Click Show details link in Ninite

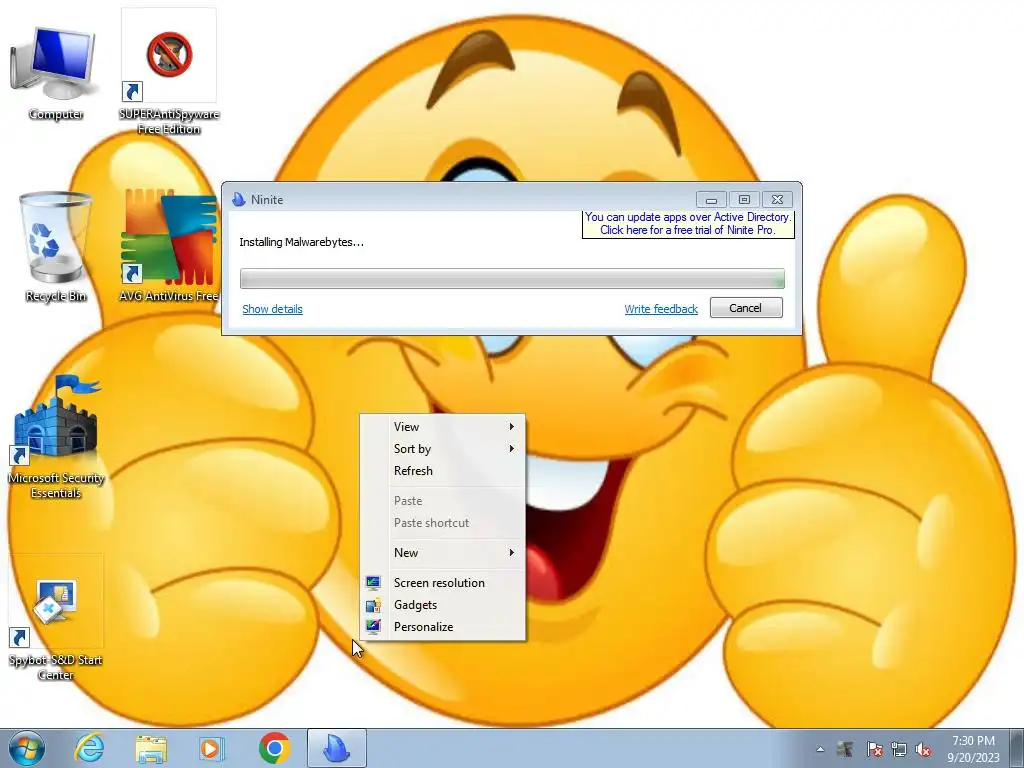pyautogui.click(x=272, y=309)
